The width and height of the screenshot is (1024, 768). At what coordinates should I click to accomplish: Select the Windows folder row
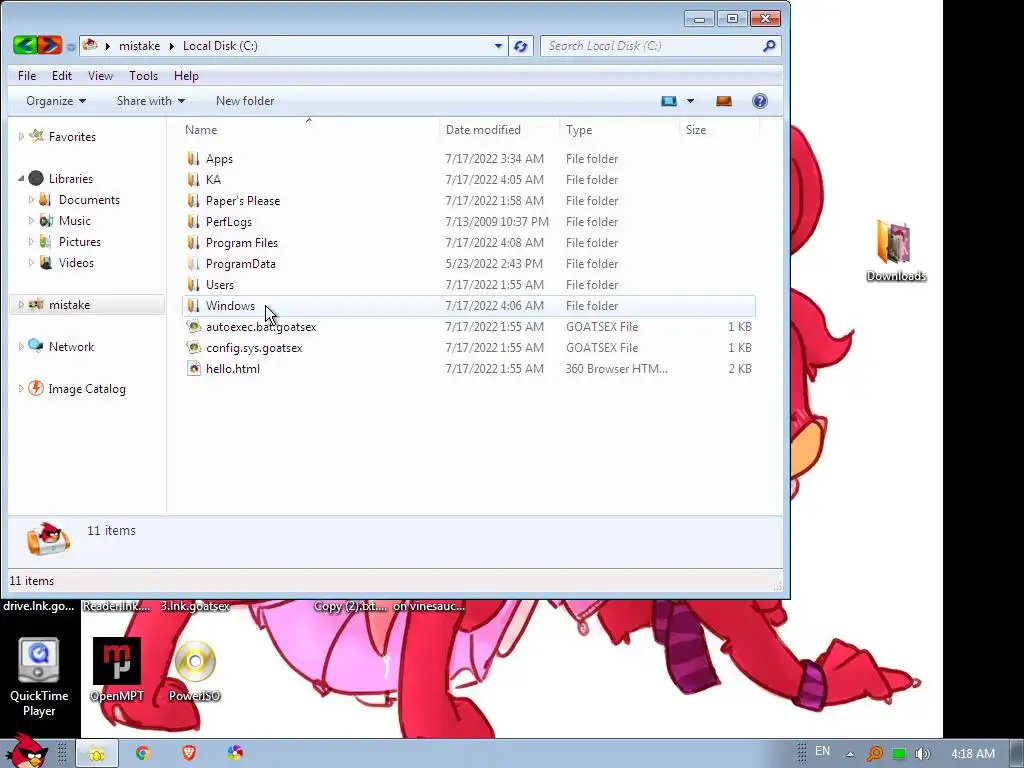click(468, 306)
